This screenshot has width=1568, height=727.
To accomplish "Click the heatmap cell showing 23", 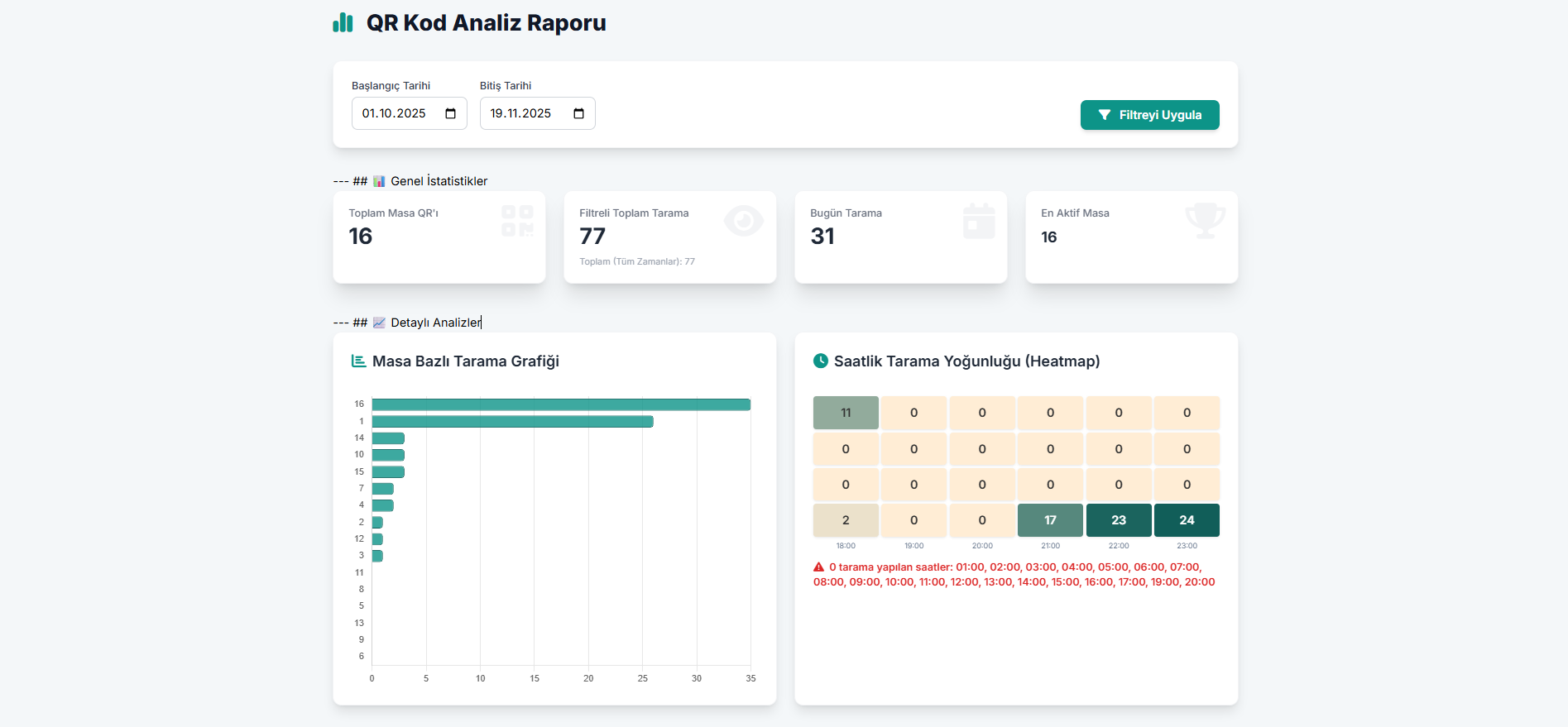I will click(x=1118, y=520).
